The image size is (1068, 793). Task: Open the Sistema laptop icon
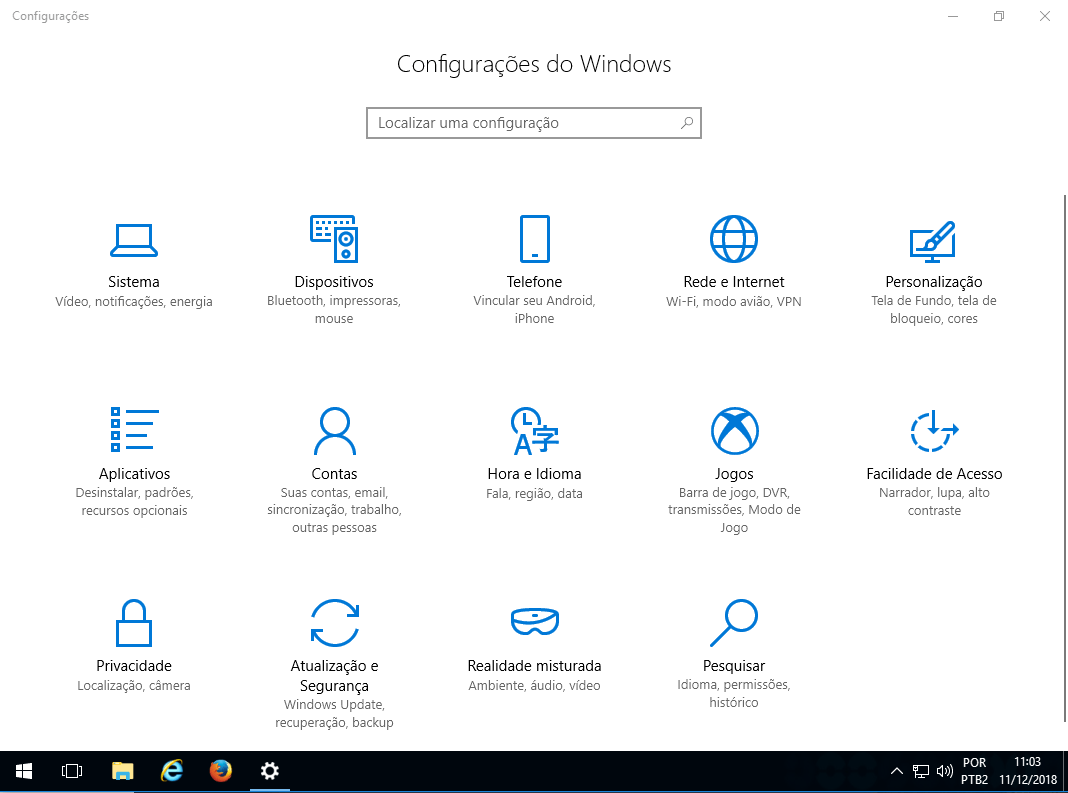tap(134, 239)
